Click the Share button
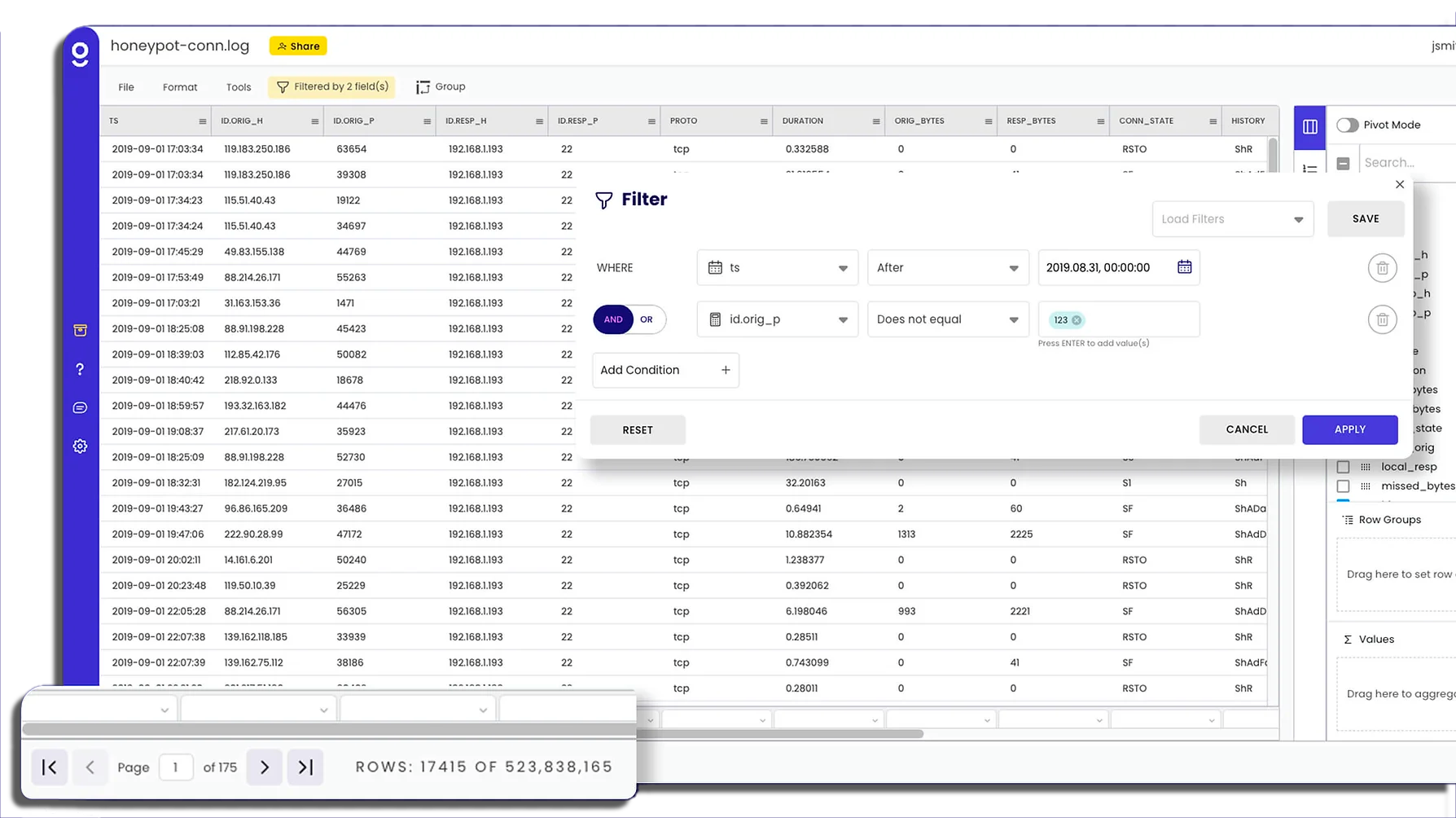This screenshot has height=818, width=1456. (297, 46)
